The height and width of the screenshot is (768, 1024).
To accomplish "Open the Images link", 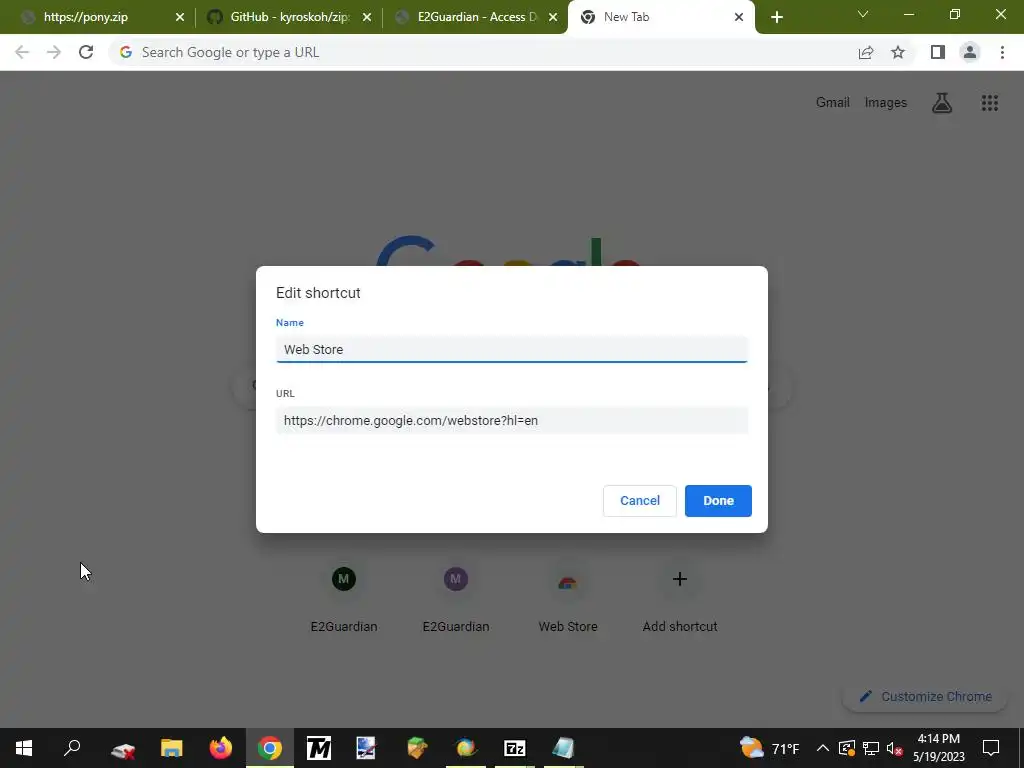I will (x=886, y=103).
